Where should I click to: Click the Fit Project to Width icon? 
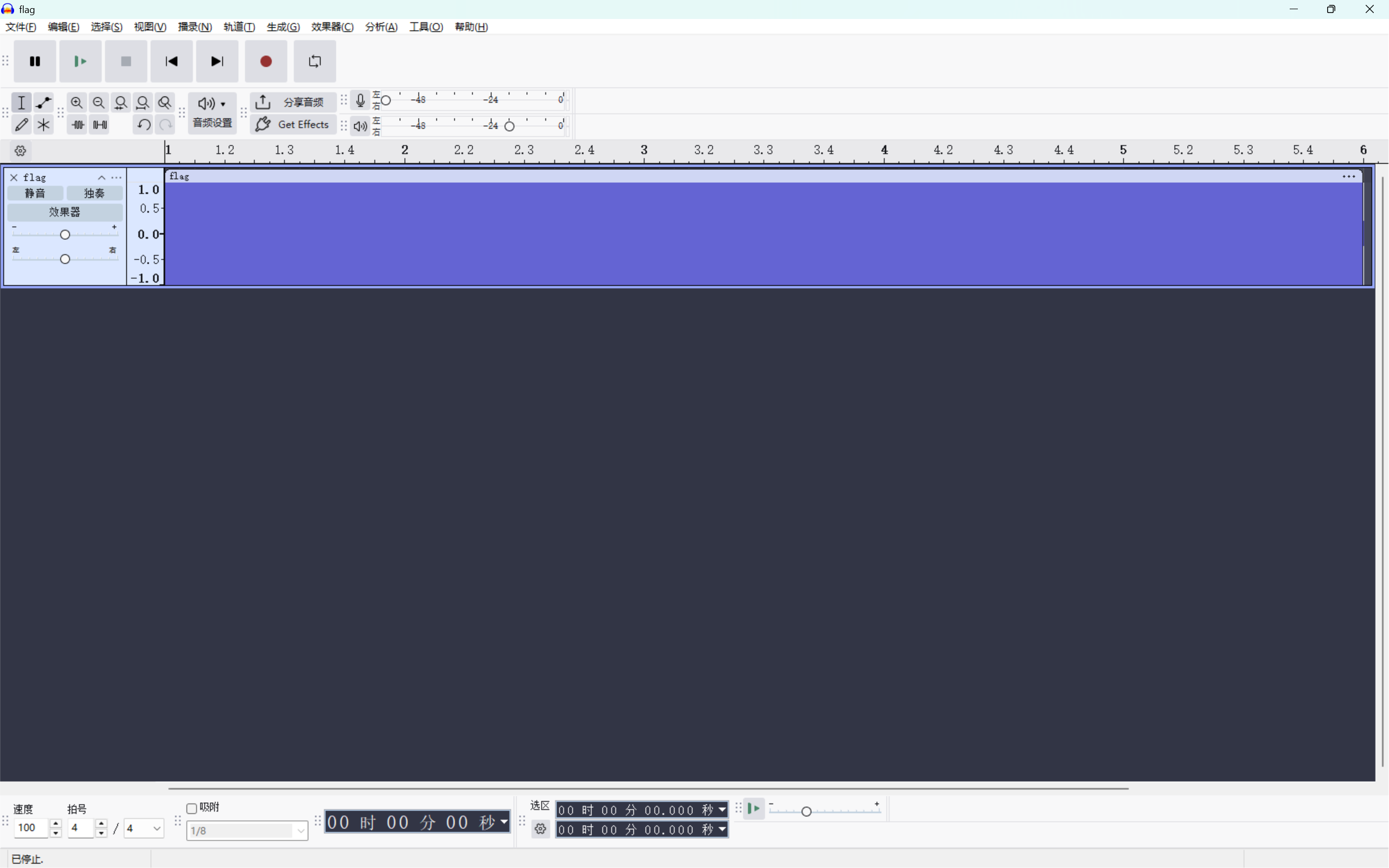(142, 103)
